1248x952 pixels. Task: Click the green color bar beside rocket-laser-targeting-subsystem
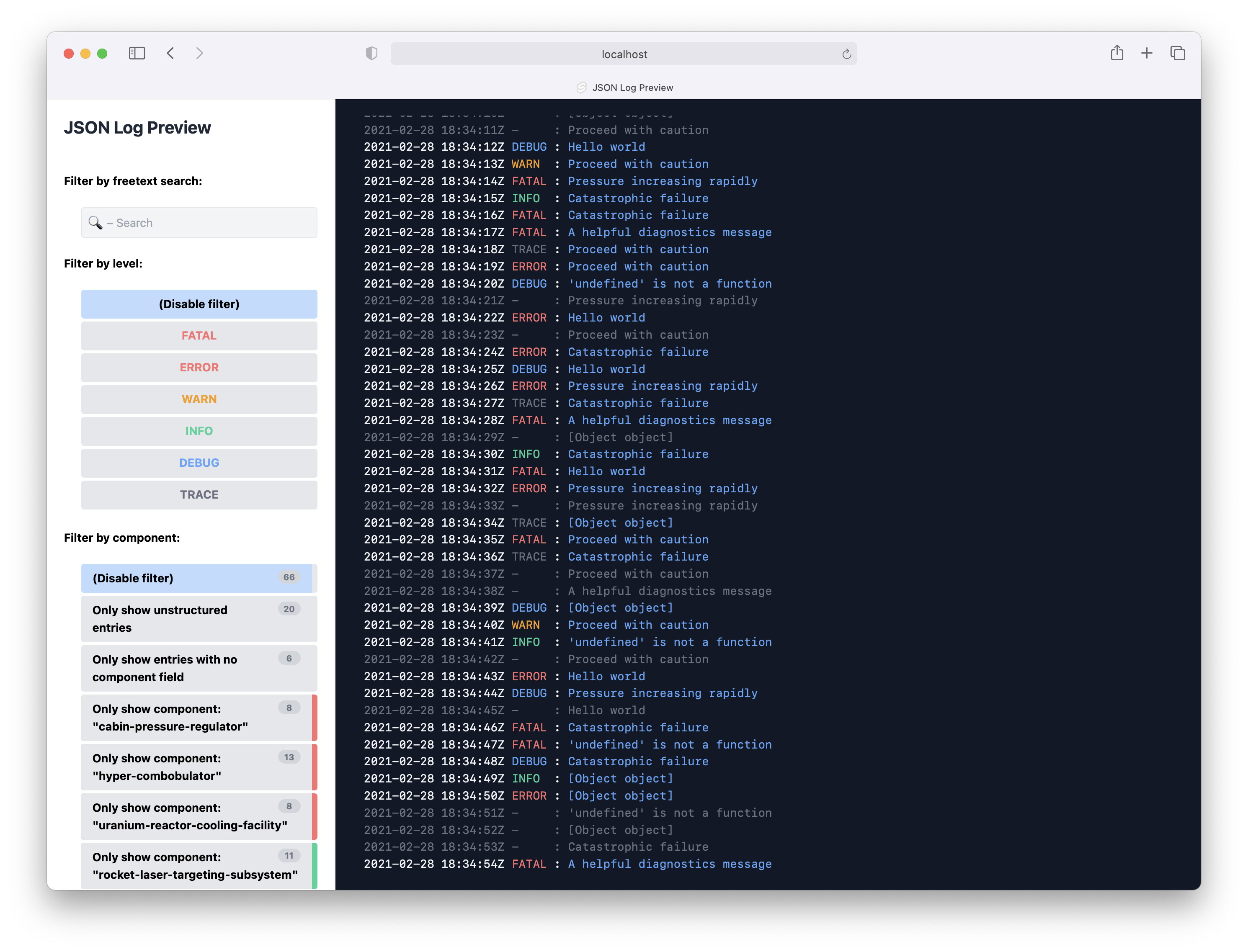click(315, 865)
